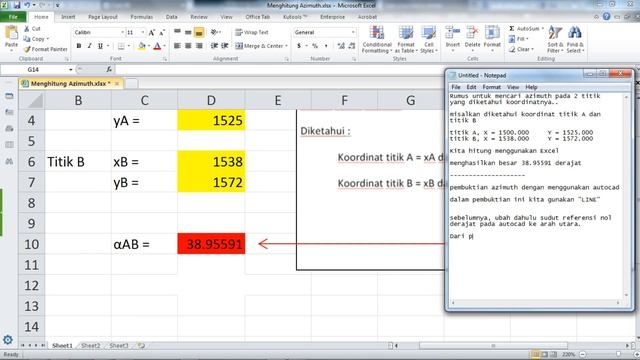Select the red cell showing 38.95591

point(211,244)
